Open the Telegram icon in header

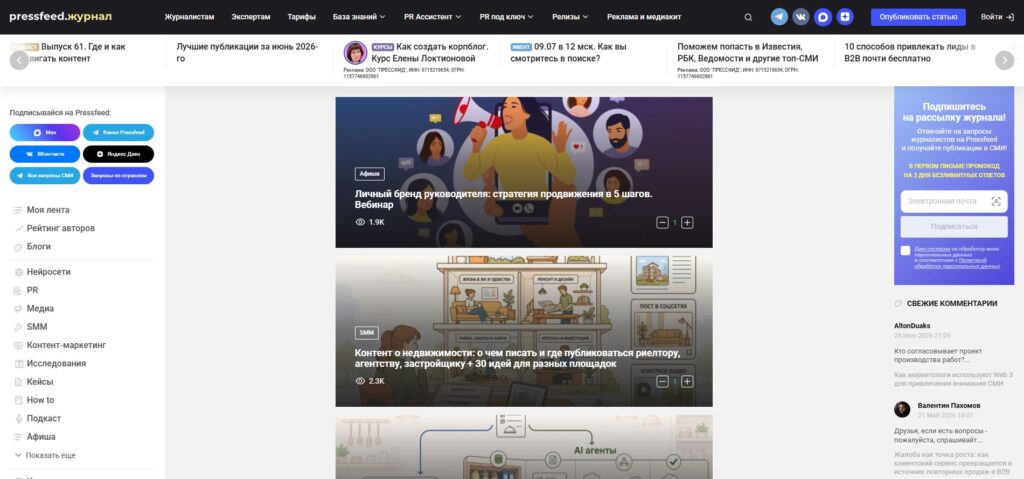pyautogui.click(x=779, y=17)
